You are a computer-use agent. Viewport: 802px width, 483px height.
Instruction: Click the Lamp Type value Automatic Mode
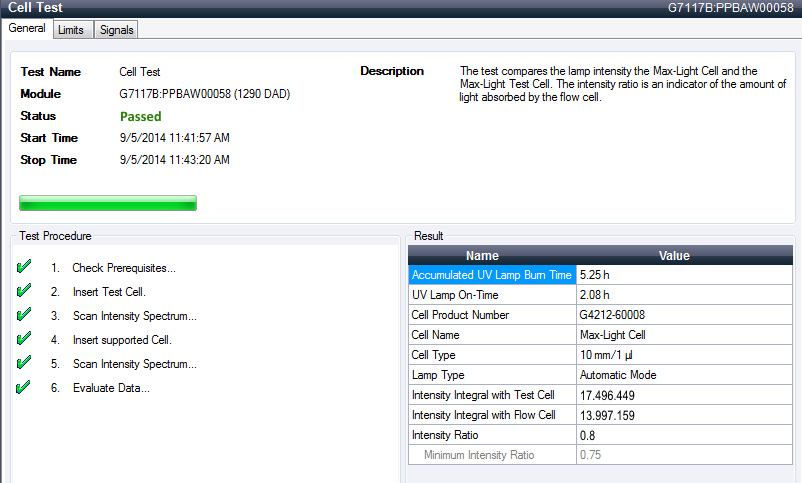coord(617,375)
